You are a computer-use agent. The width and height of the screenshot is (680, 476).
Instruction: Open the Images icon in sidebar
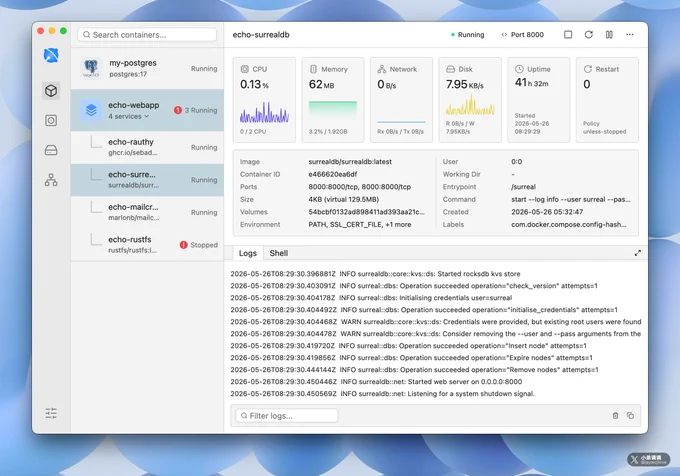[51, 121]
